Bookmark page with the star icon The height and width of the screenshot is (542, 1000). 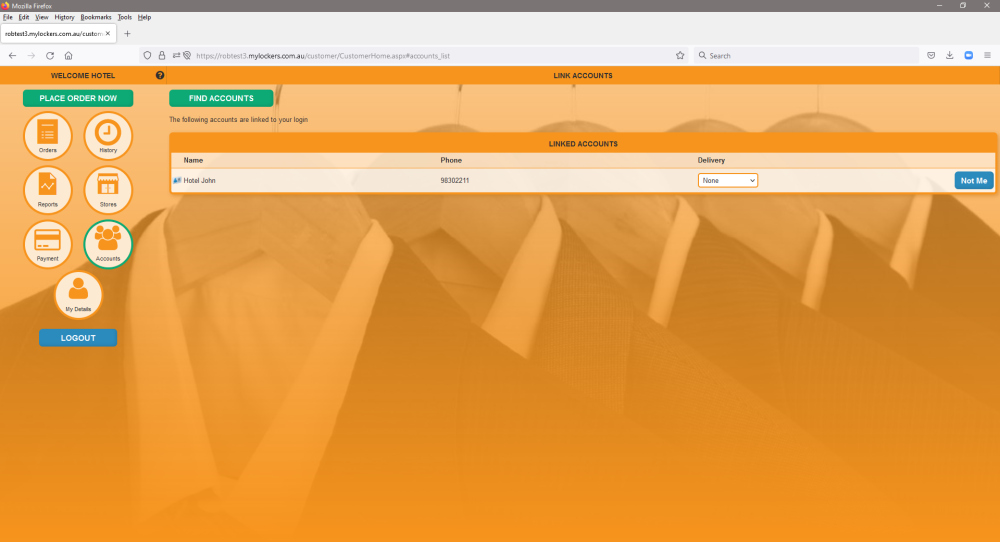point(680,55)
